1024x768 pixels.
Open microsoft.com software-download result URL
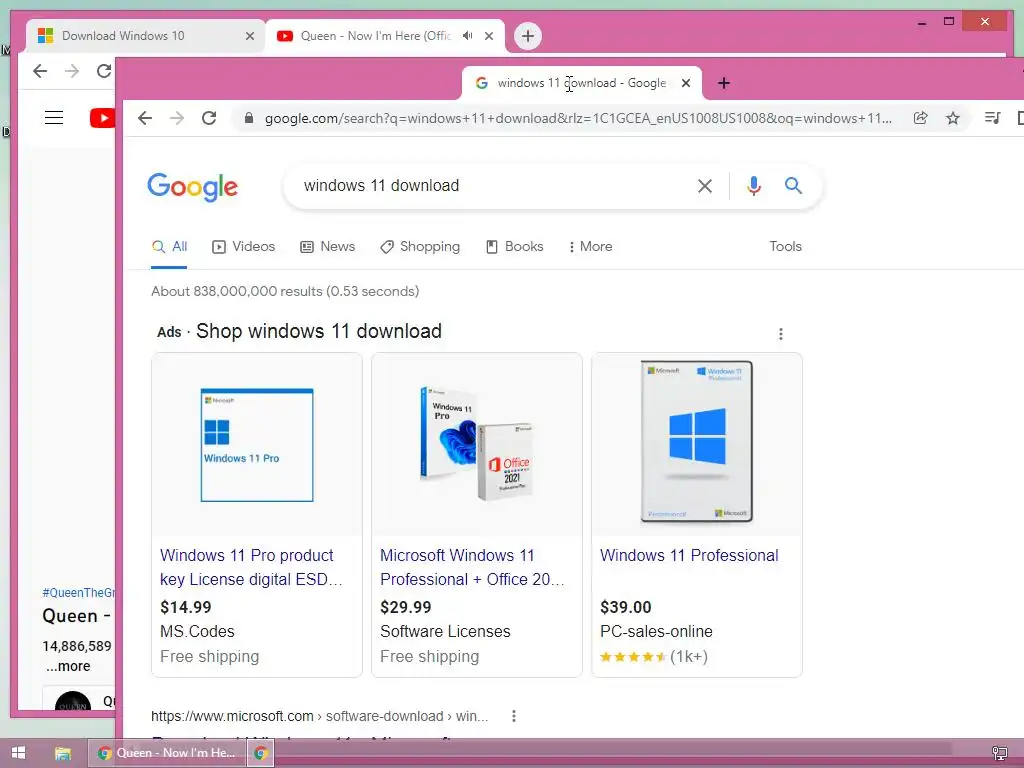[x=319, y=716]
